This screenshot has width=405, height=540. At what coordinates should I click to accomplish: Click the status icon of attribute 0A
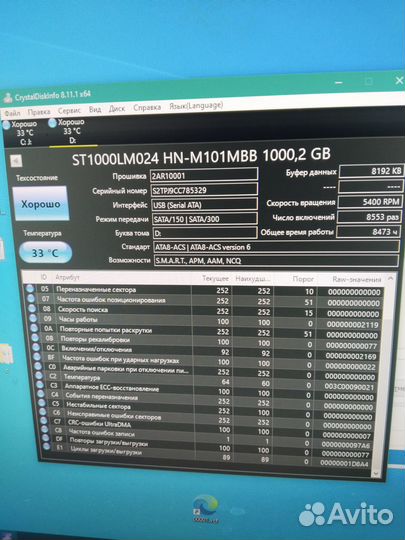(x=34, y=328)
